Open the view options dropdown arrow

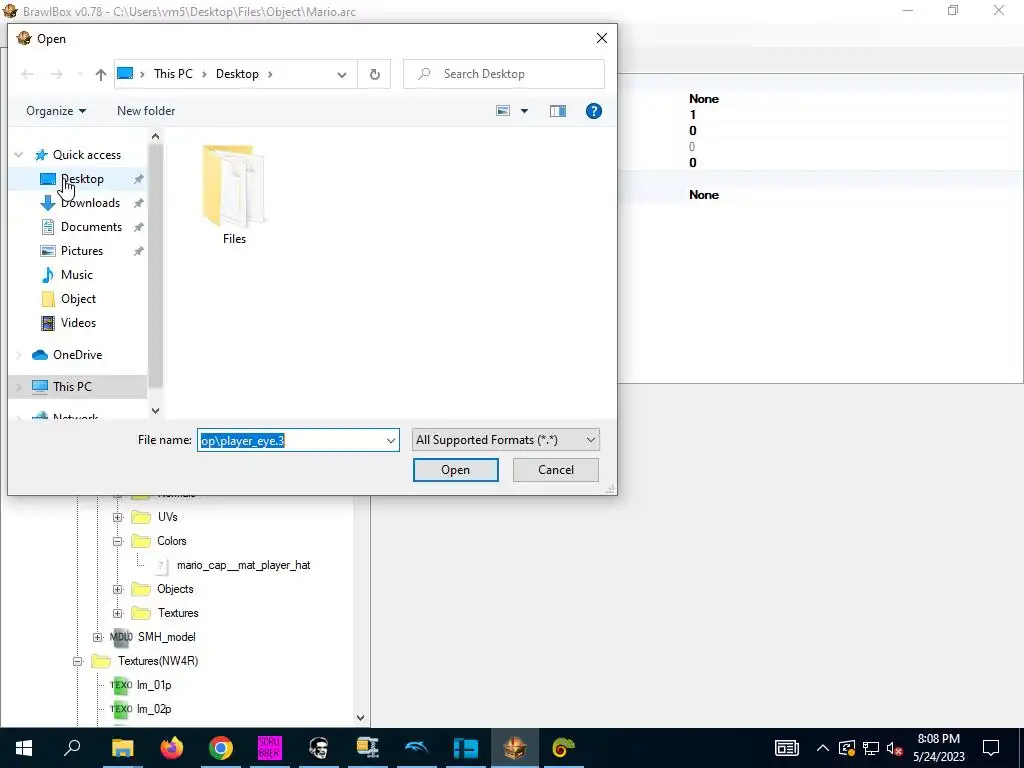[x=524, y=111]
